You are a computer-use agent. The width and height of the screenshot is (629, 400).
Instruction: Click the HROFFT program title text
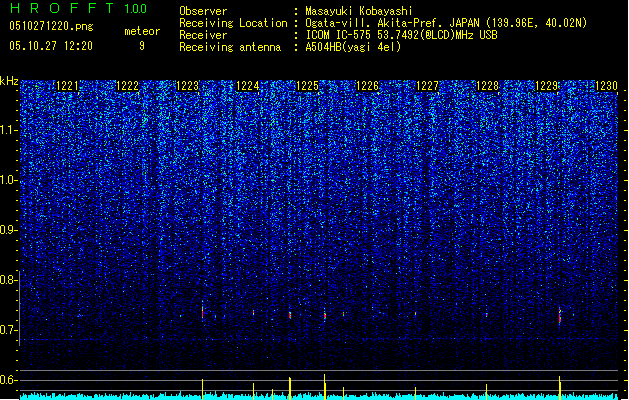(x=61, y=8)
